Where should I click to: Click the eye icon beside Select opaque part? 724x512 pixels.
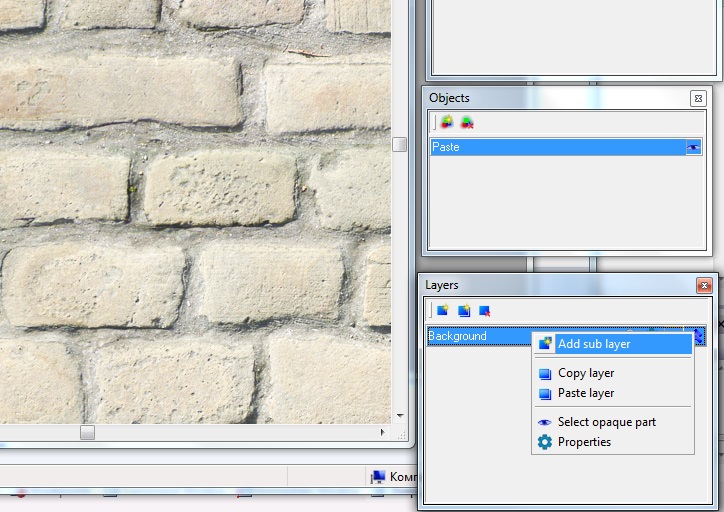coord(545,422)
